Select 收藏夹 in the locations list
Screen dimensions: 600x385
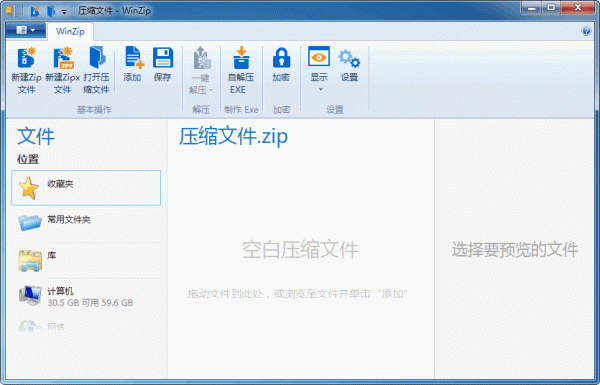[86, 188]
